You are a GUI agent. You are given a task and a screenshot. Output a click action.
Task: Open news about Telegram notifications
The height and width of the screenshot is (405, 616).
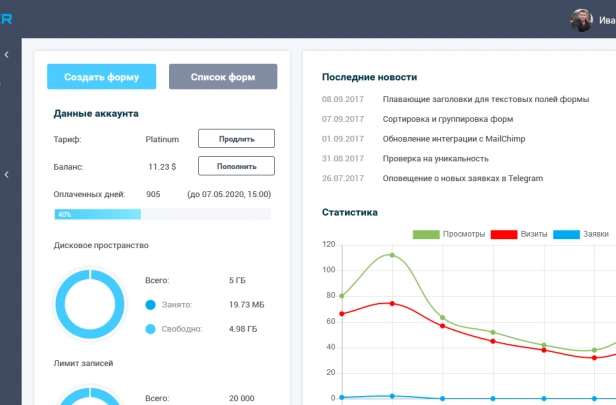463,178
